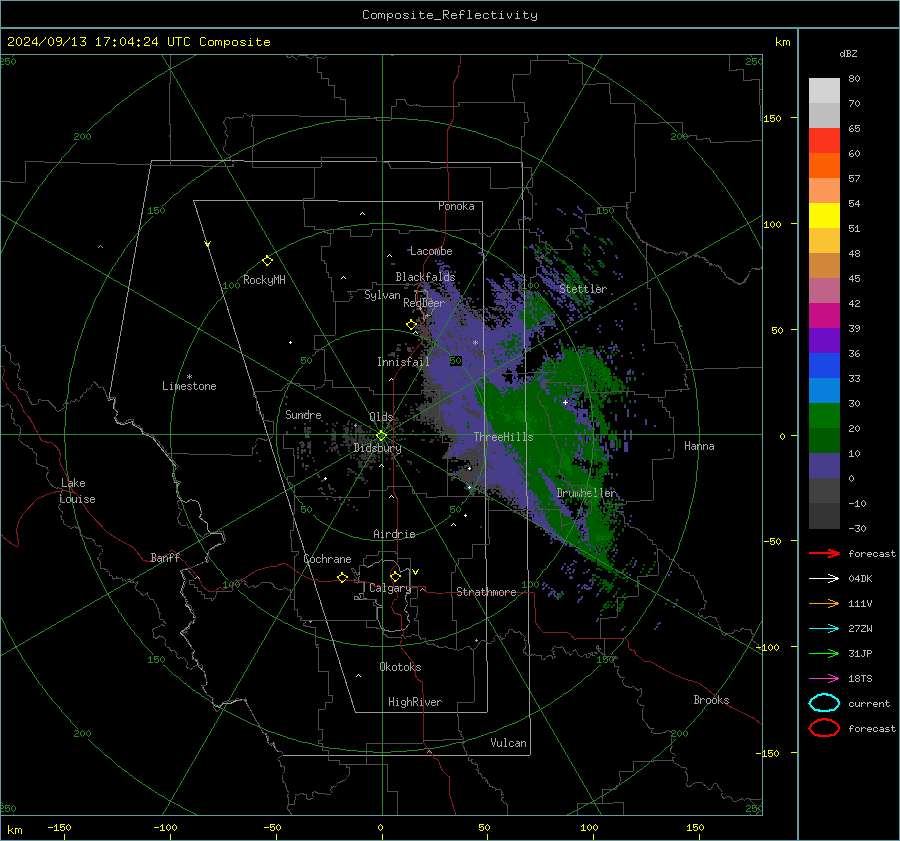Click the Sylvan town label
The image size is (900, 841).
(382, 295)
